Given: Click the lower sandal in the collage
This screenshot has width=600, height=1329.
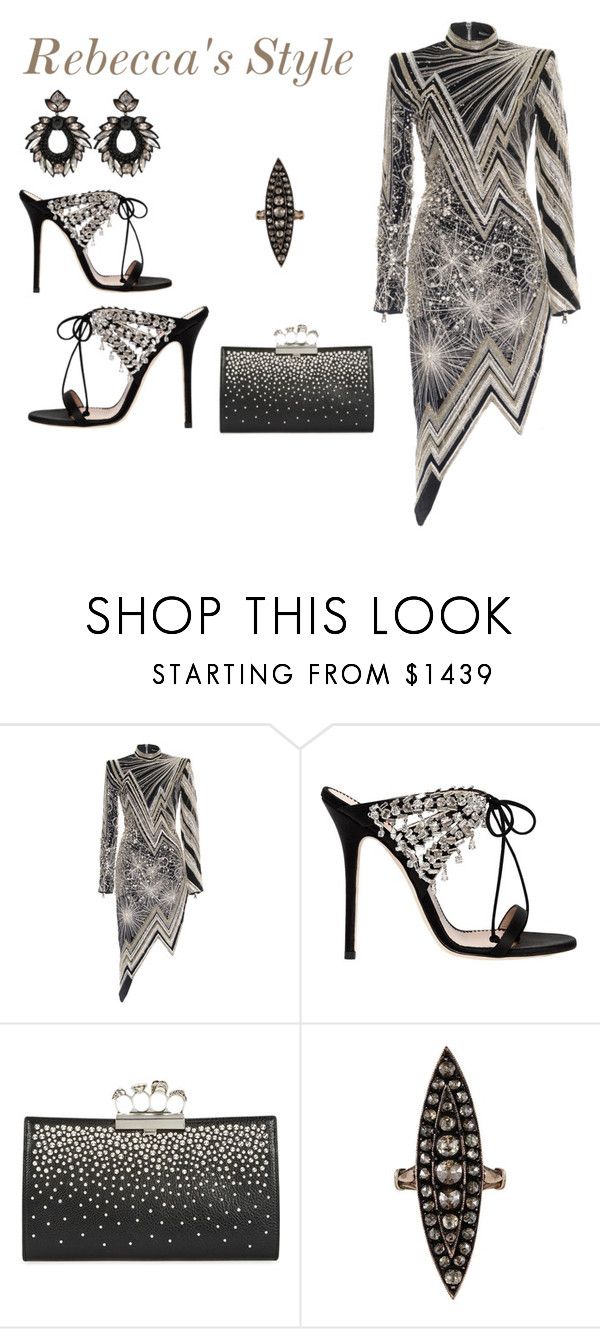Looking at the screenshot, I should (x=118, y=365).
